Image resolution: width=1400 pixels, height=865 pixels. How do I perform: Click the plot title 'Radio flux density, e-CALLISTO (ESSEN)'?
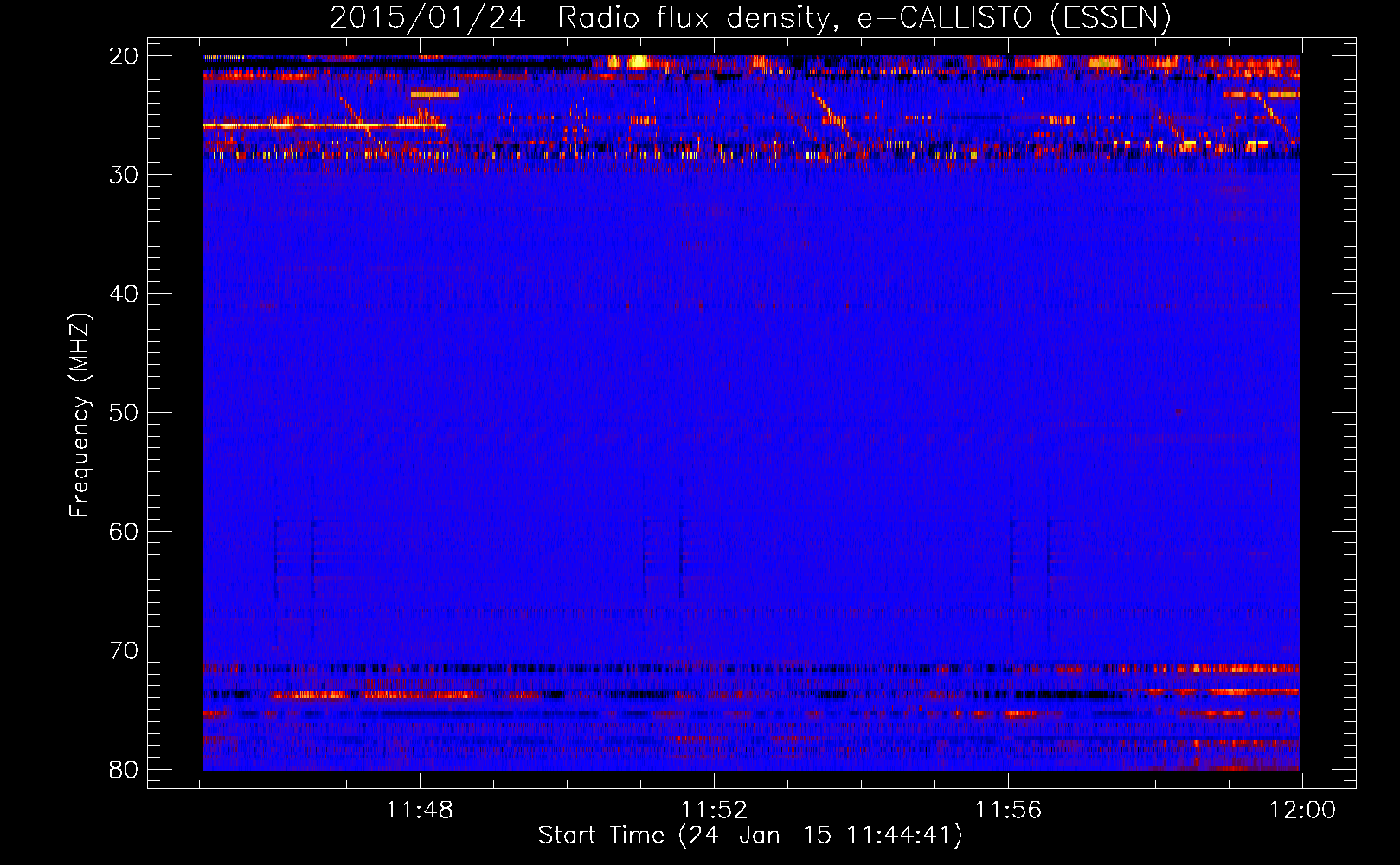tap(864, 17)
